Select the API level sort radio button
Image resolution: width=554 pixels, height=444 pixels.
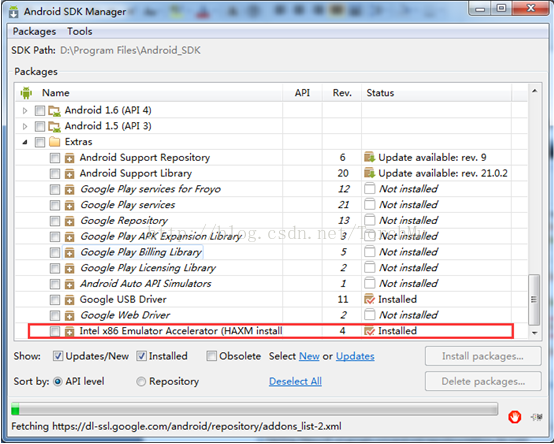58,381
